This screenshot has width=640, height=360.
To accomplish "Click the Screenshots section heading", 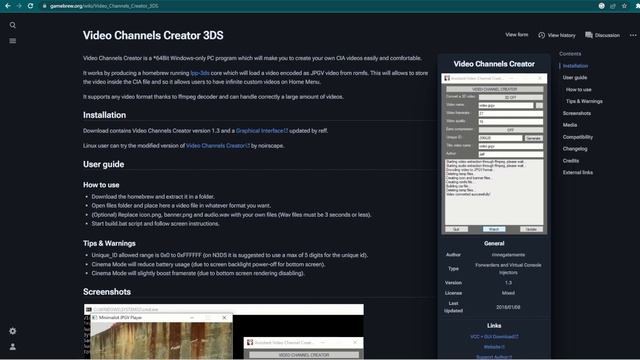I will (107, 292).
